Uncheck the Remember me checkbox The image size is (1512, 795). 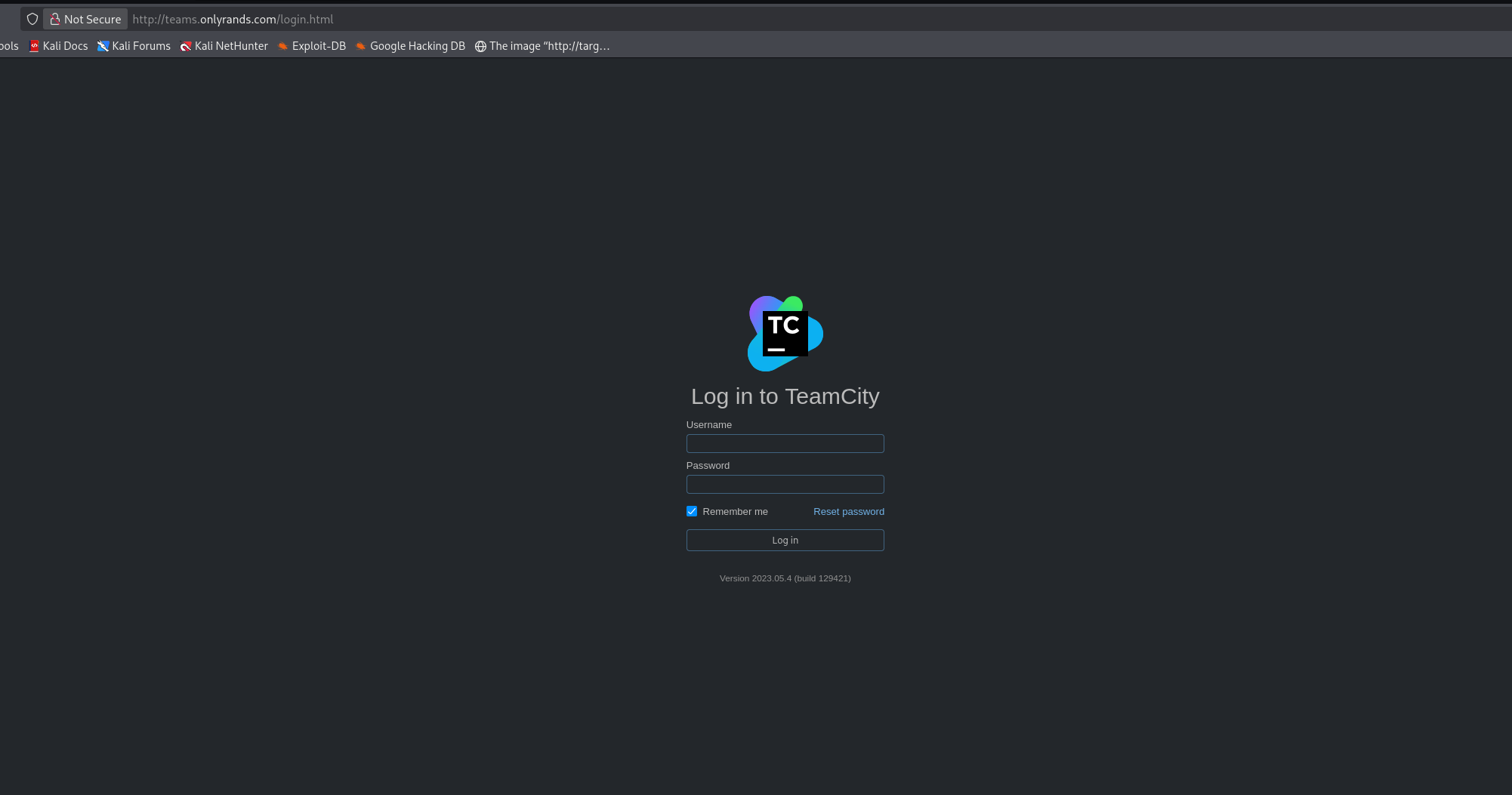[x=692, y=511]
